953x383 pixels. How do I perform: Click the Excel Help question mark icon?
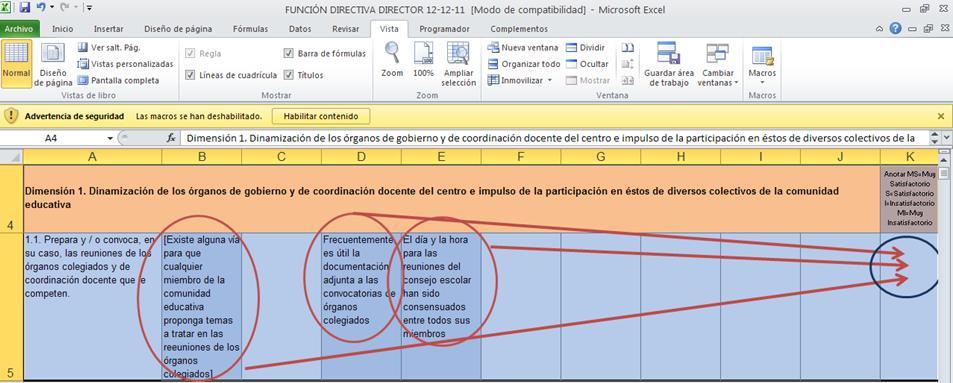[895, 29]
